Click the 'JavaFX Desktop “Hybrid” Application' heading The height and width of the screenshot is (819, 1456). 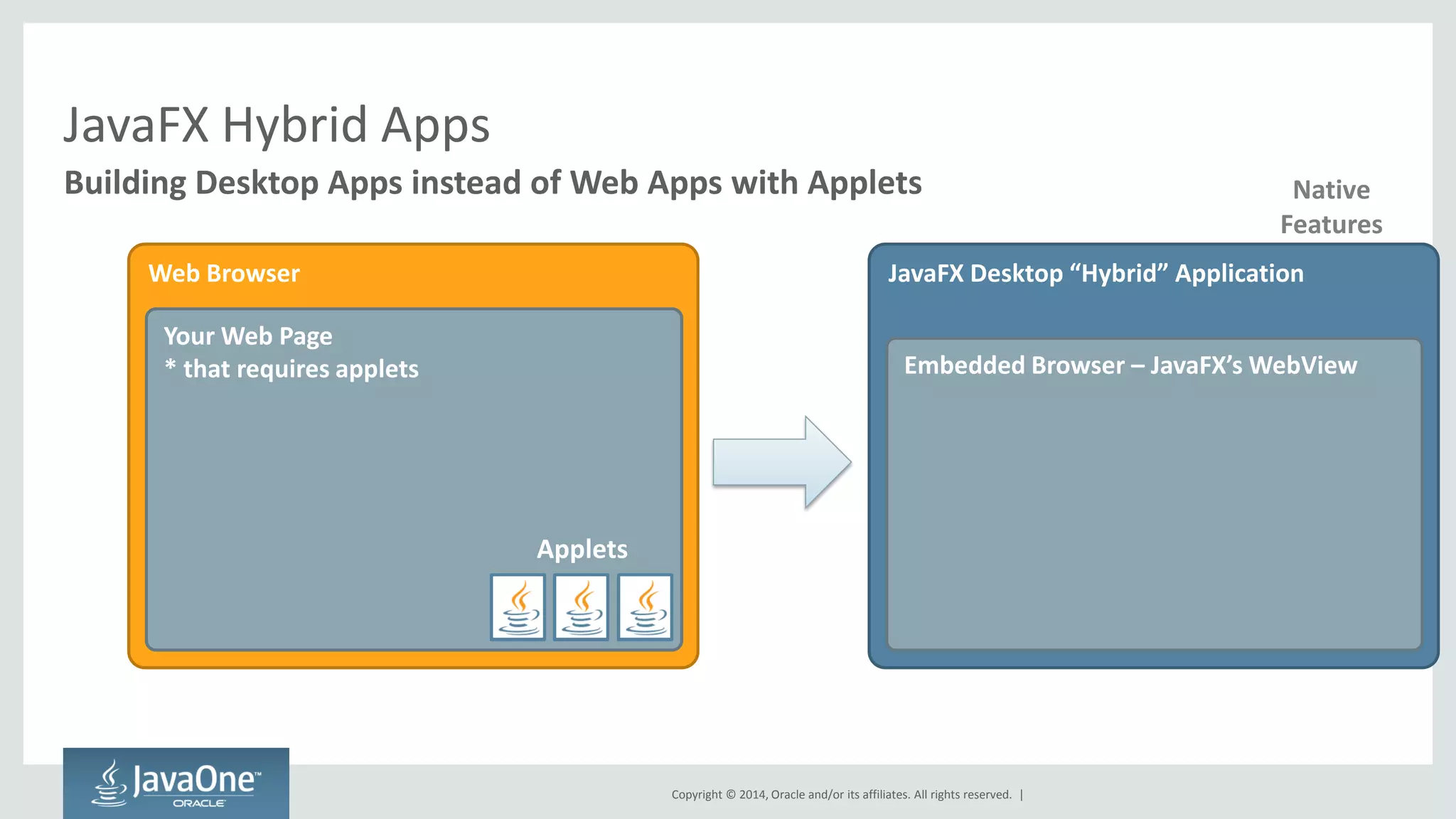(1096, 274)
